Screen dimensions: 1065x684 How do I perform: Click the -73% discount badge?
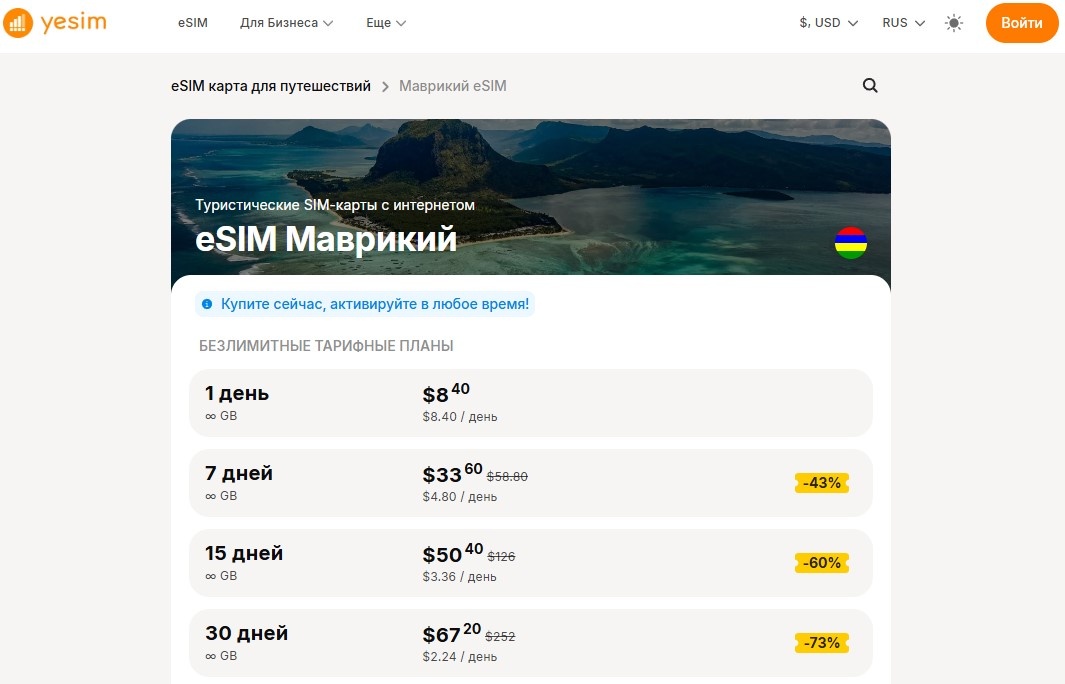point(821,643)
